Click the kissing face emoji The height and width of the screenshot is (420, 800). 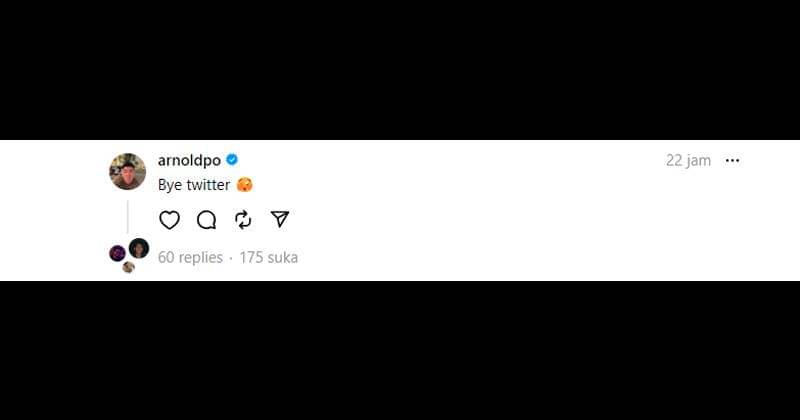[245, 184]
